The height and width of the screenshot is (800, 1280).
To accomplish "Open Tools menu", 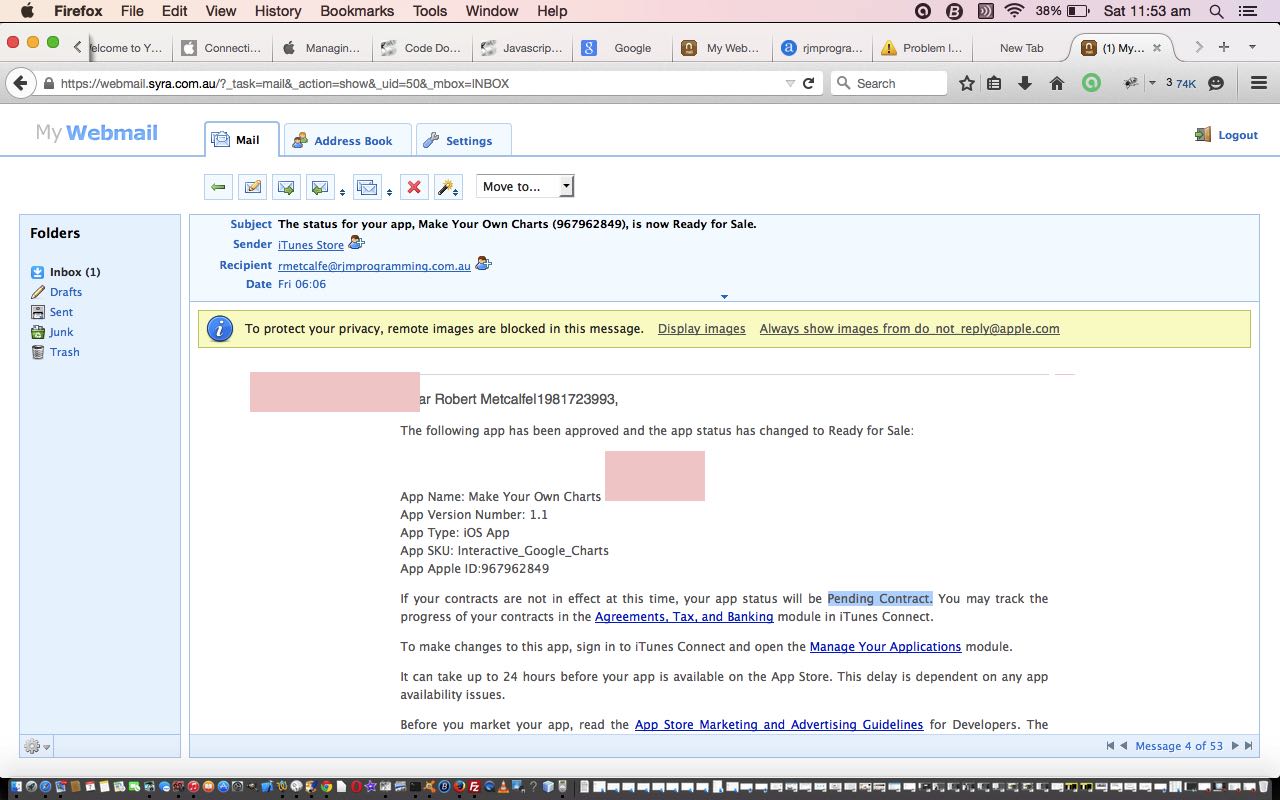I will click(x=430, y=11).
